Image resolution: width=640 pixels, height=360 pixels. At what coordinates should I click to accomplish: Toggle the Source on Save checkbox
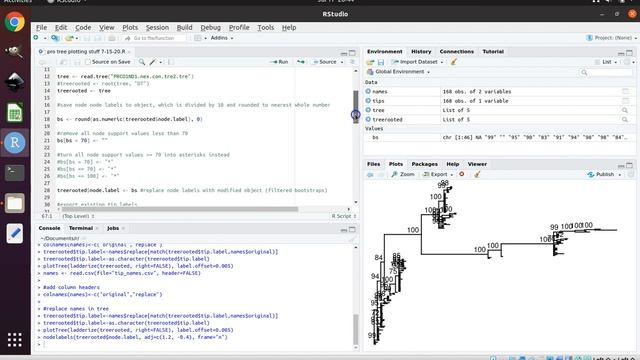tap(88, 62)
